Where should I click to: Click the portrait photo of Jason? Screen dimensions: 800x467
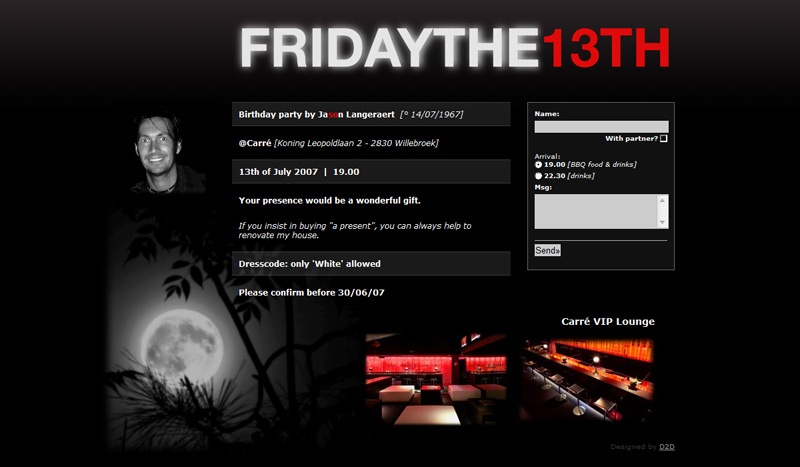click(162, 152)
